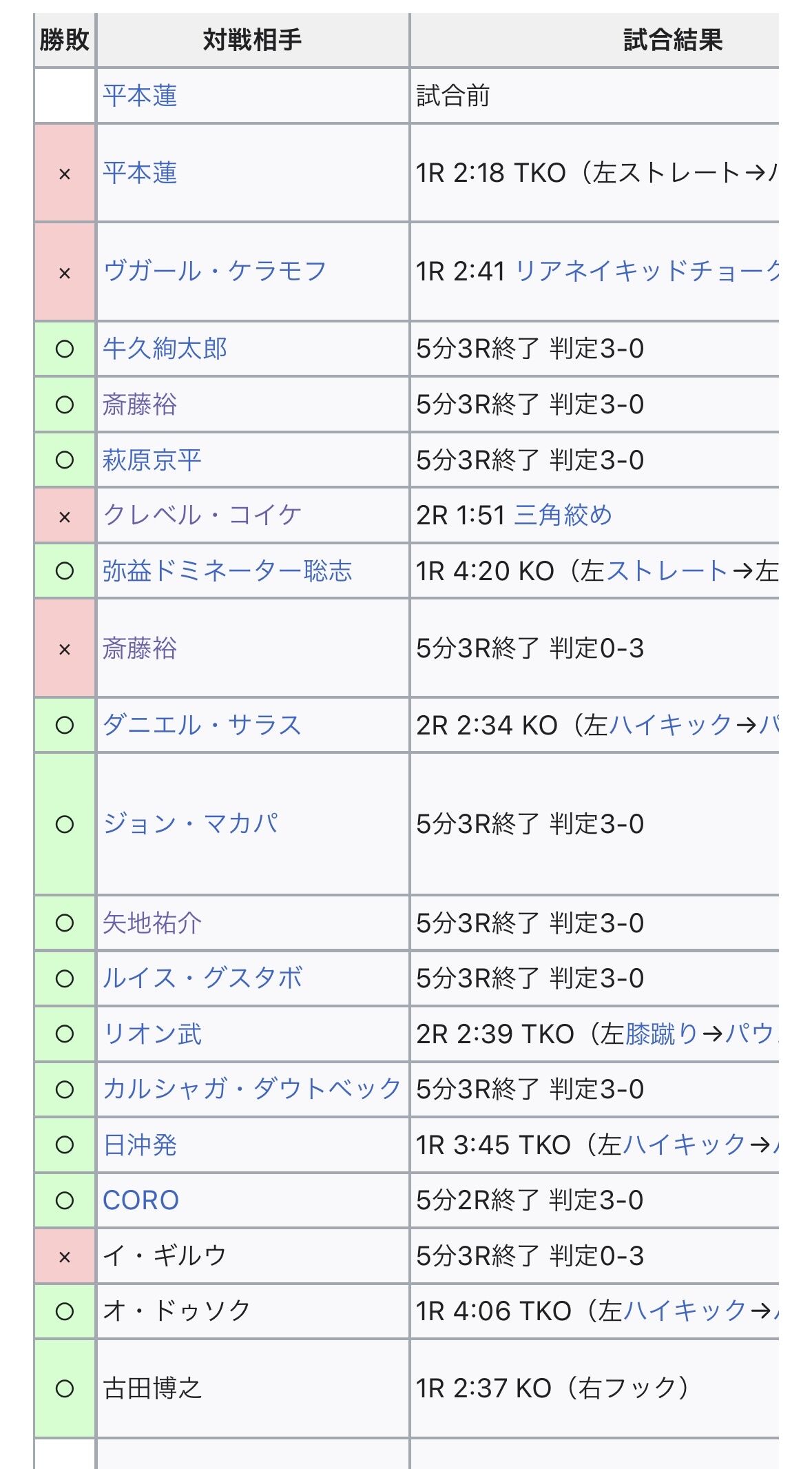Image resolution: width=812 pixels, height=1469 pixels.
Task: Follow the 日沖発 opponent link
Action: 140,1145
